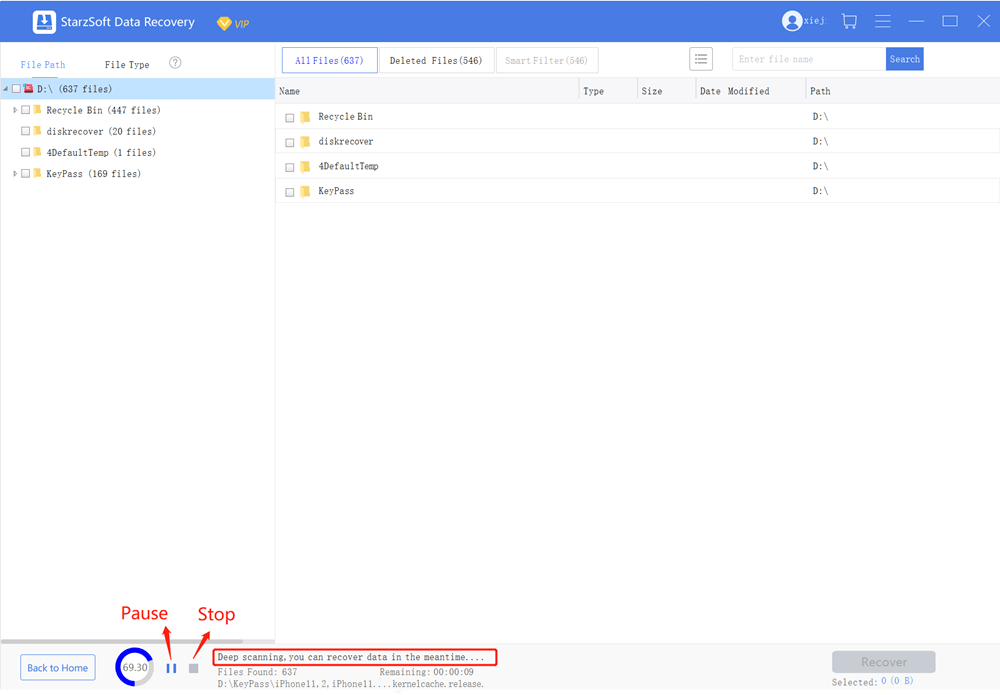Select the KeyPass folder icon in tree
The height and width of the screenshot is (695, 1000).
tap(38, 173)
